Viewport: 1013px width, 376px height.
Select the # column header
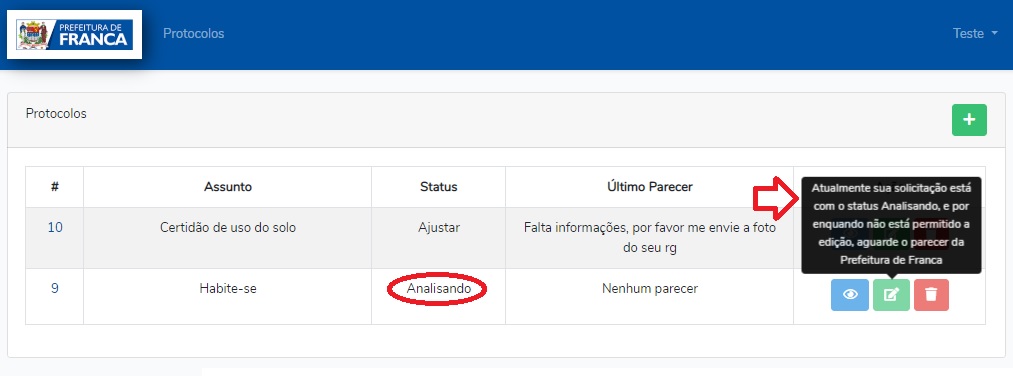[x=55, y=187]
